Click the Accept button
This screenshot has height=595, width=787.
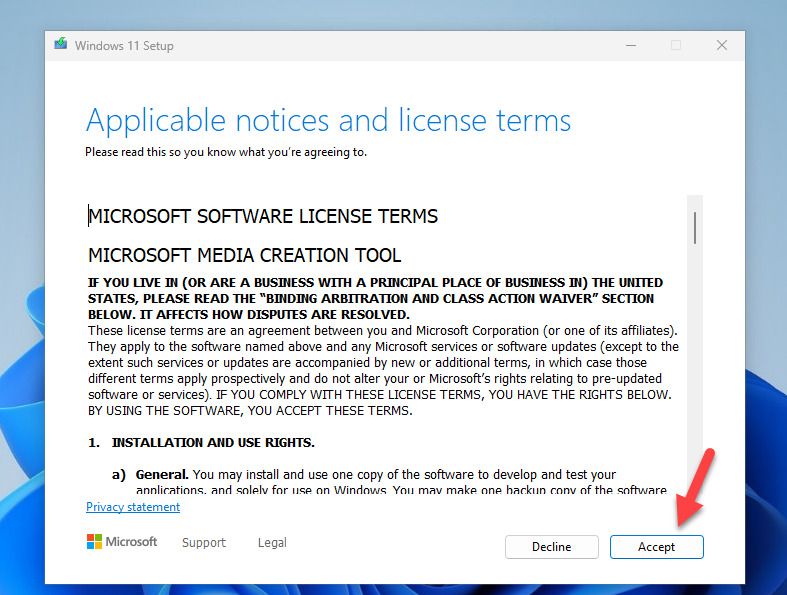[657, 547]
